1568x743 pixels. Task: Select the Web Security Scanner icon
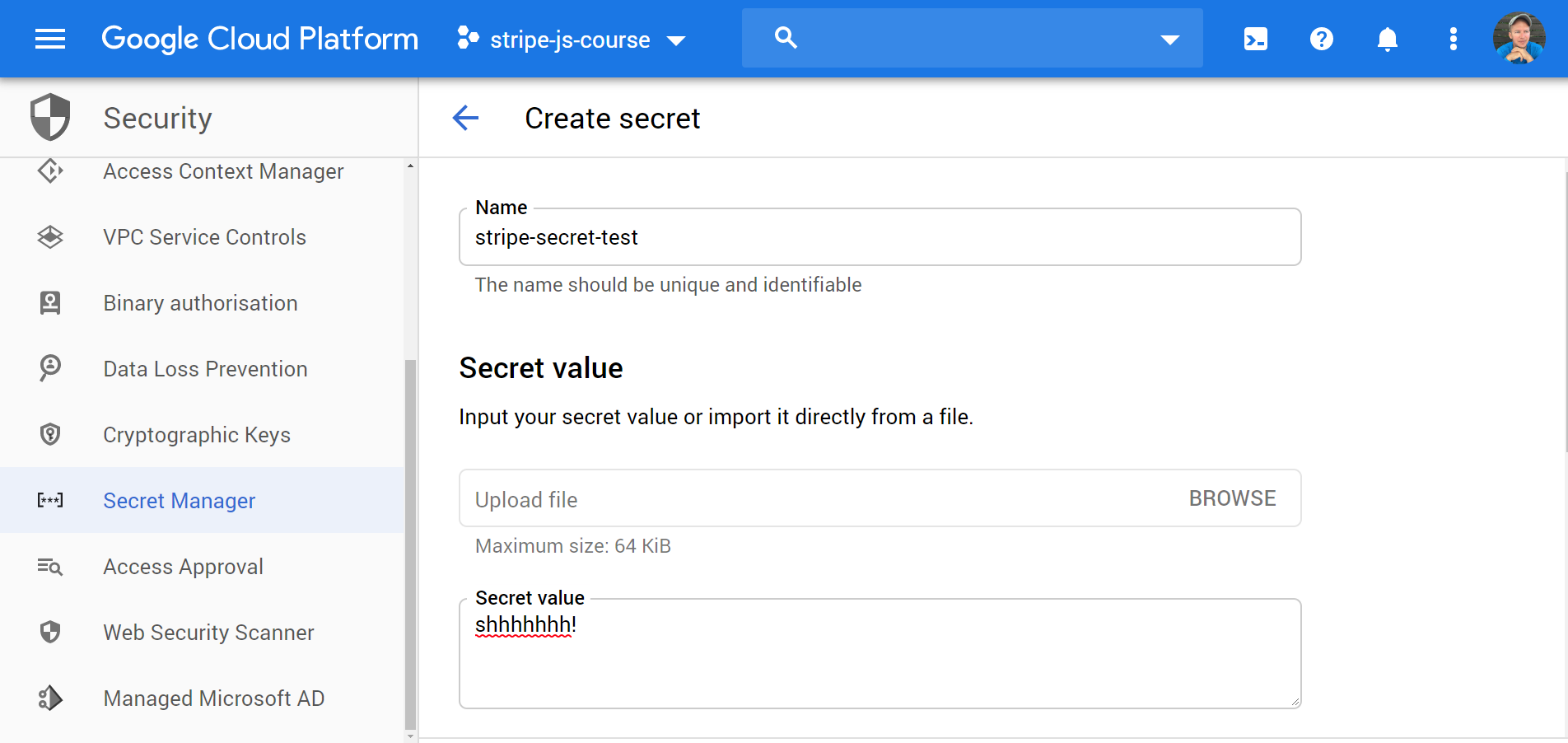coord(49,632)
